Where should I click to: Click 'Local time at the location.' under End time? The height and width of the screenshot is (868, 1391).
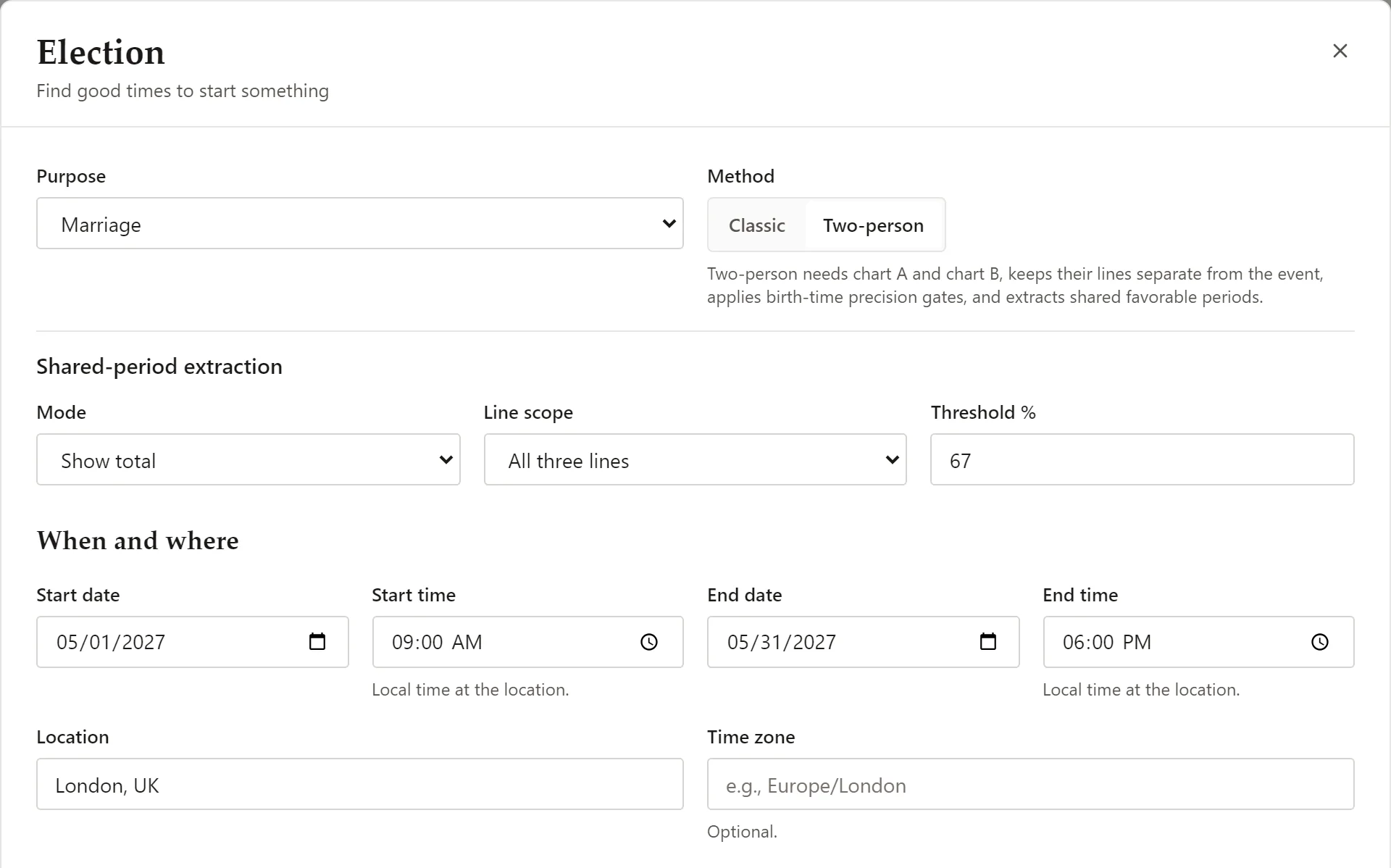(x=1141, y=690)
